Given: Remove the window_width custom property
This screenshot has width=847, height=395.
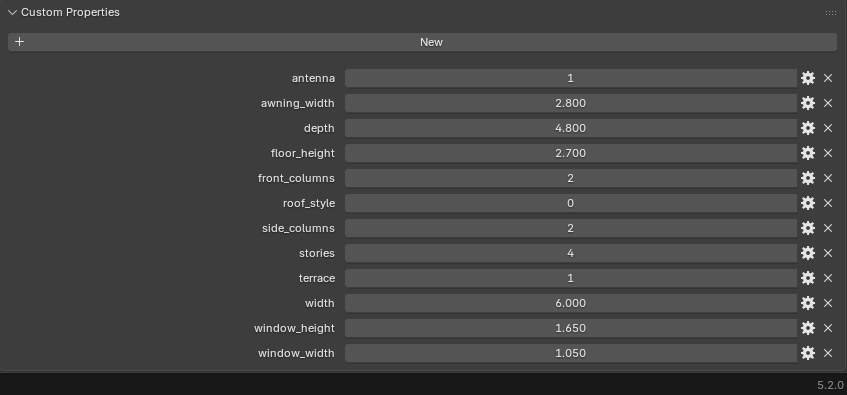Looking at the screenshot, I should [x=828, y=353].
